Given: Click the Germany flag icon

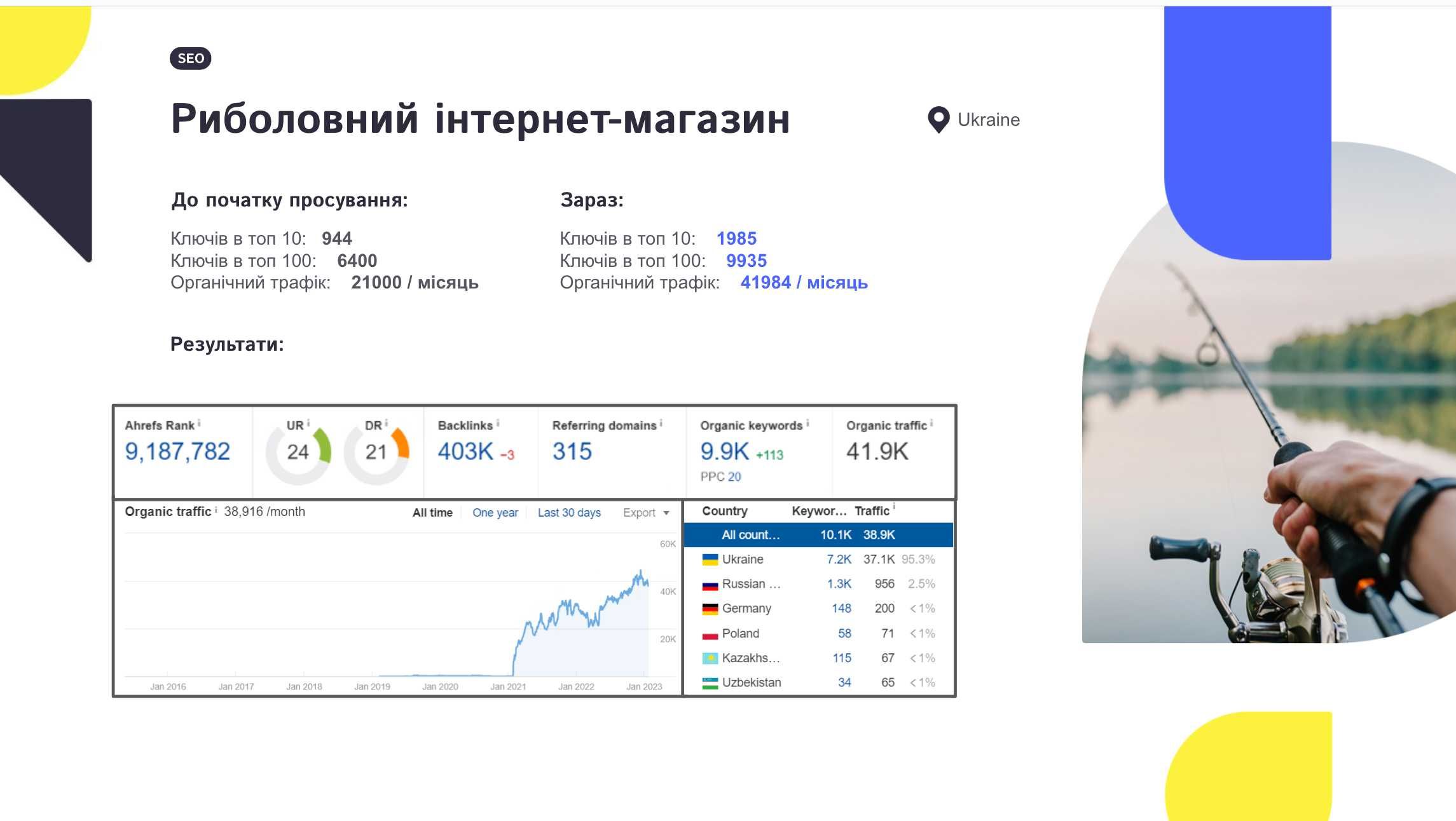Looking at the screenshot, I should (710, 609).
